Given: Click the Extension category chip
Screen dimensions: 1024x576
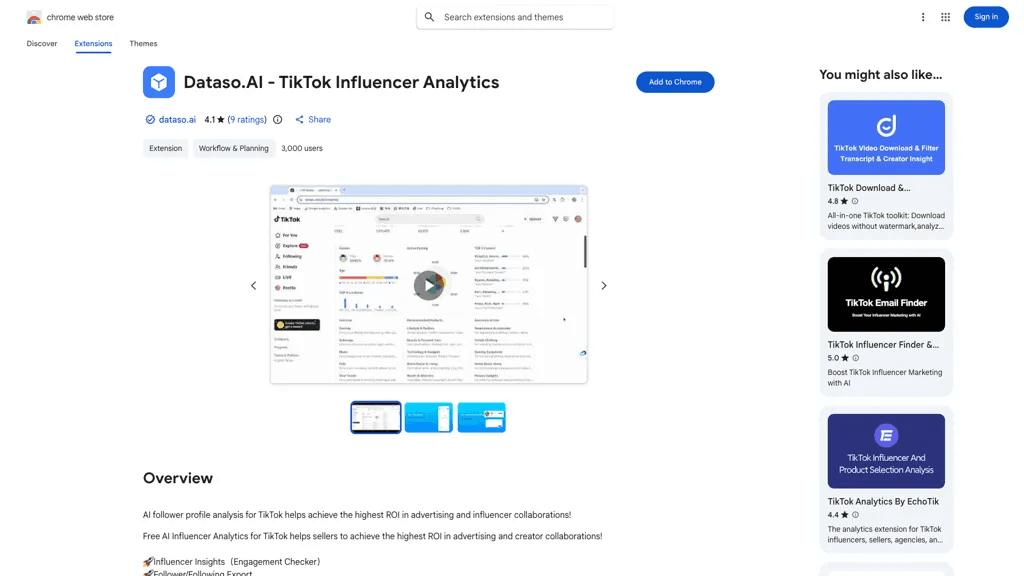Looking at the screenshot, I should [165, 148].
